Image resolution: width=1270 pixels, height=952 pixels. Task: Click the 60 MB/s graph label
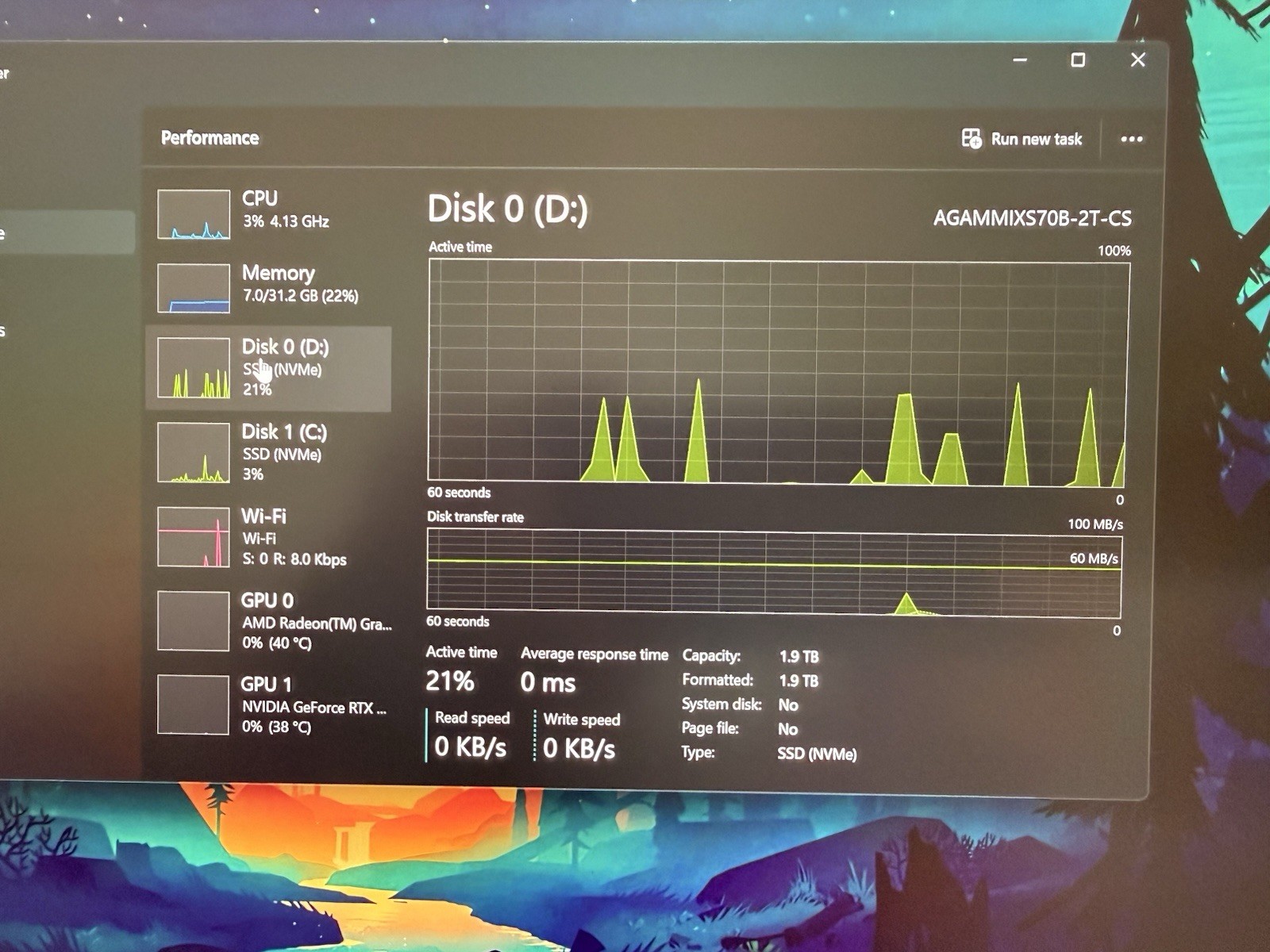pyautogui.click(x=1094, y=559)
